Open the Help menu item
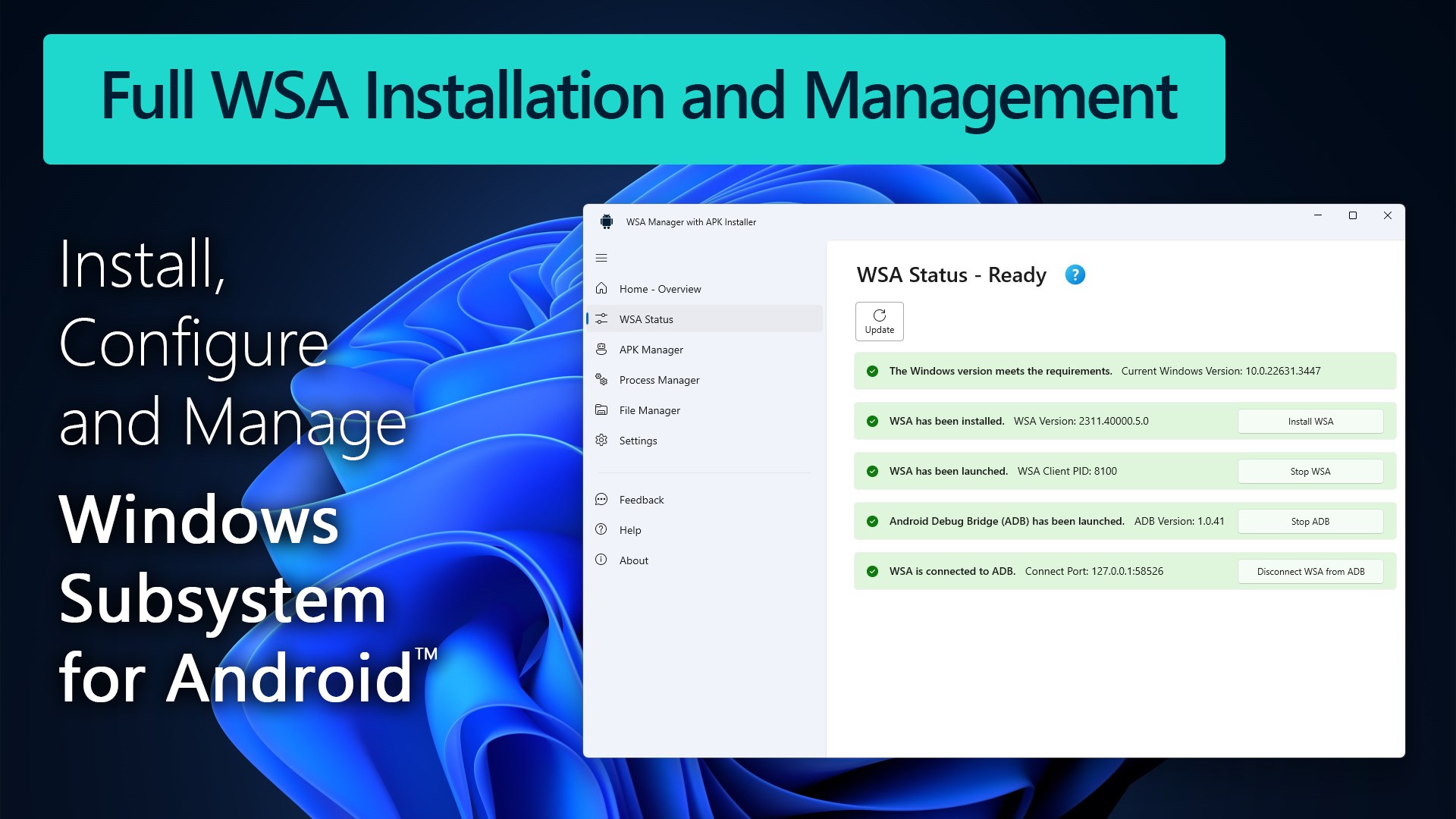 pos(630,530)
